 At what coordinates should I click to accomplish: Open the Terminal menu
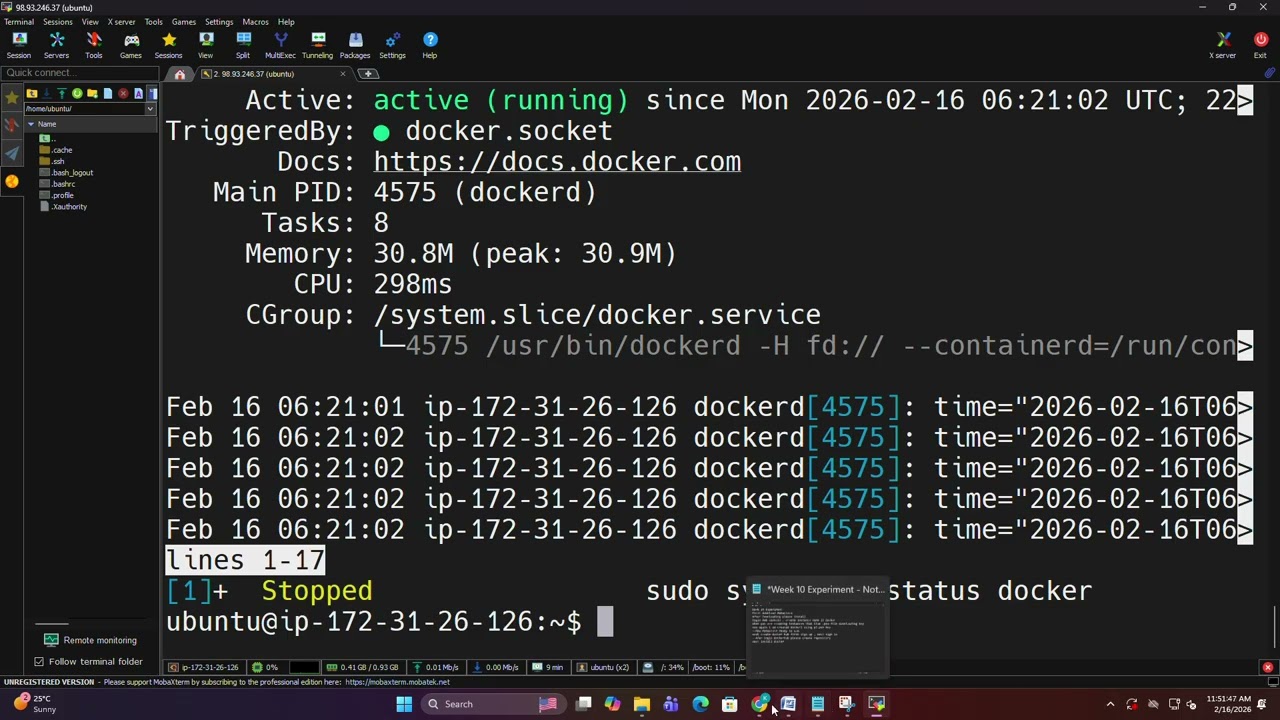[x=19, y=22]
